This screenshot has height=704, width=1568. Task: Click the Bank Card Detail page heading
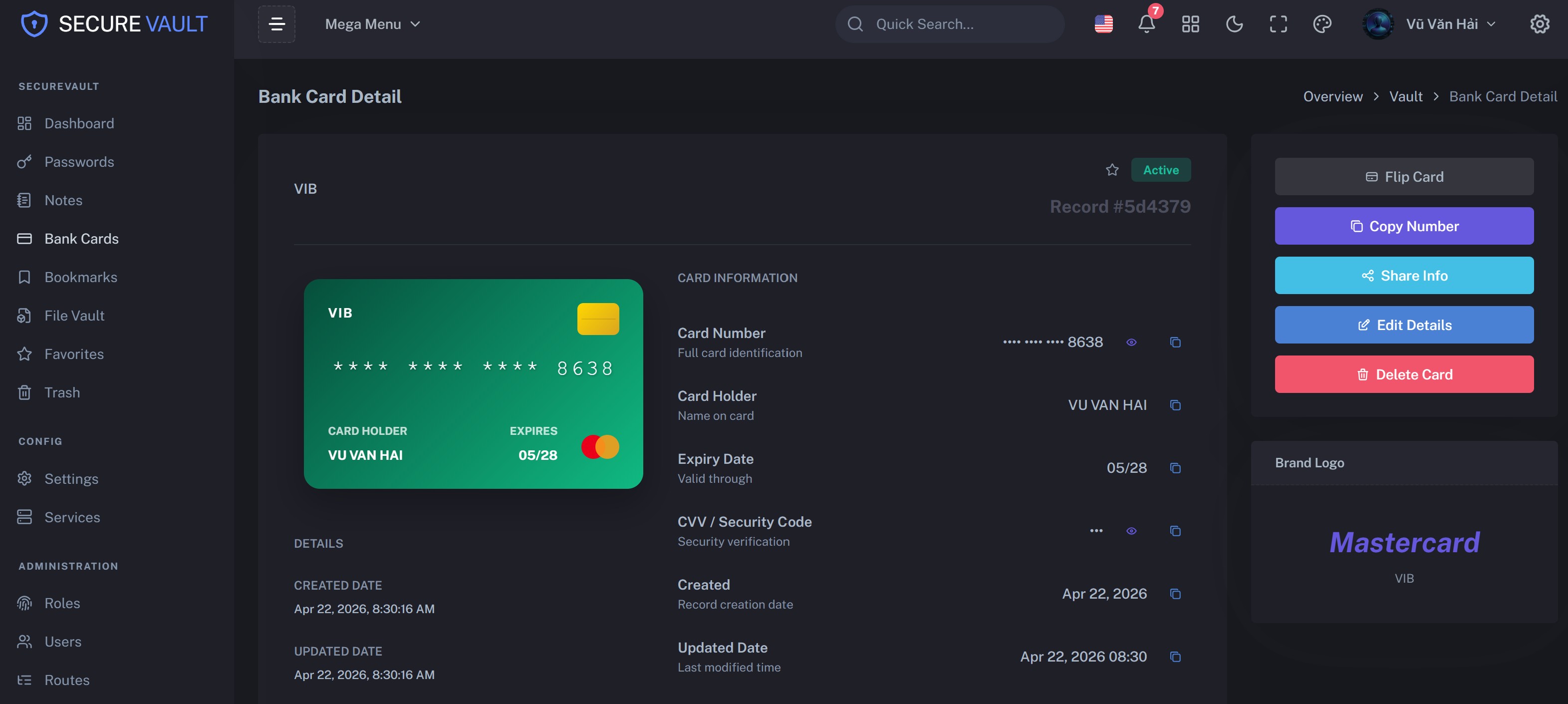point(329,96)
